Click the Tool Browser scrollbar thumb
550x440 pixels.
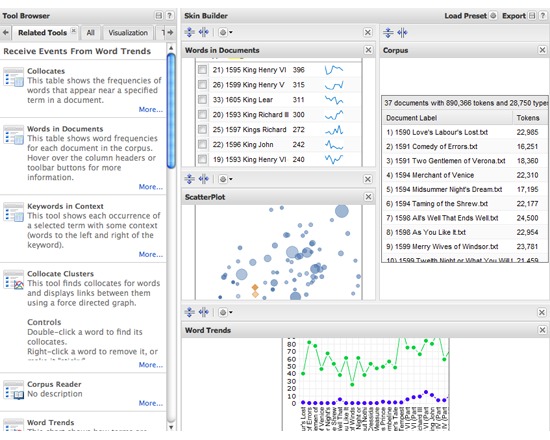click(171, 111)
